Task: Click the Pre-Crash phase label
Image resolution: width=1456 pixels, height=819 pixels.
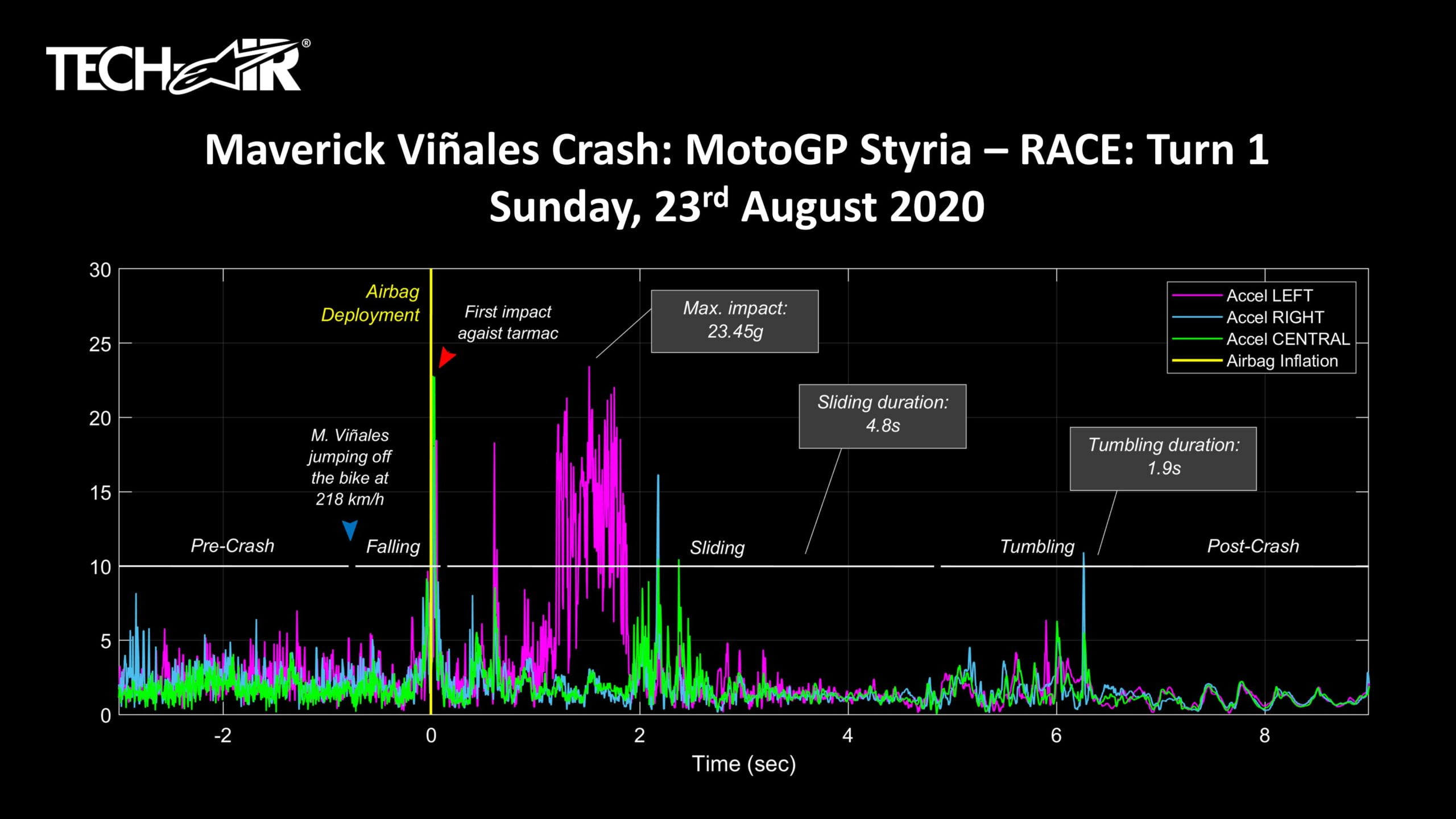Action: coord(232,546)
